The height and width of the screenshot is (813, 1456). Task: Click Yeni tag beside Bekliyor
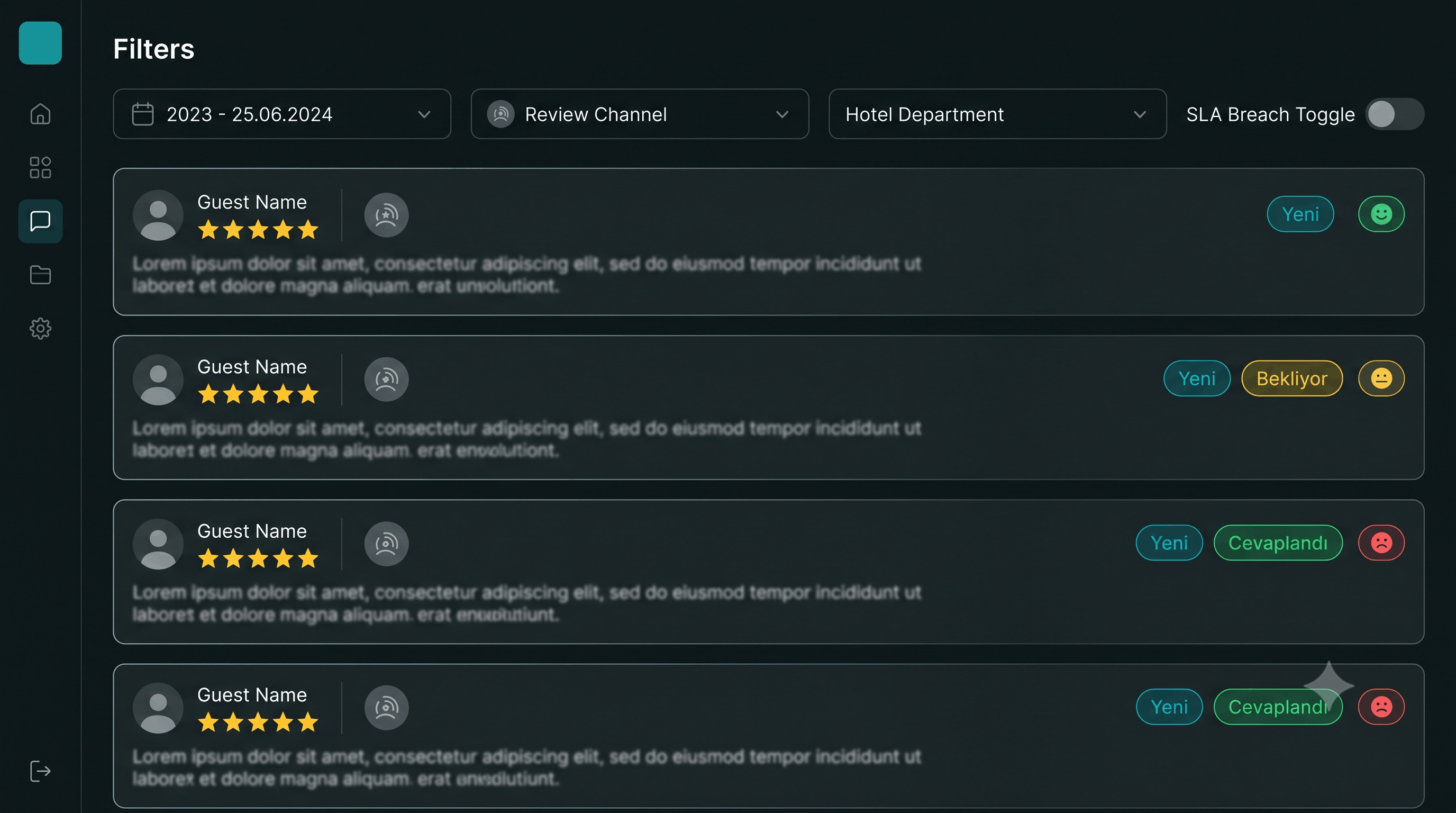click(1197, 378)
